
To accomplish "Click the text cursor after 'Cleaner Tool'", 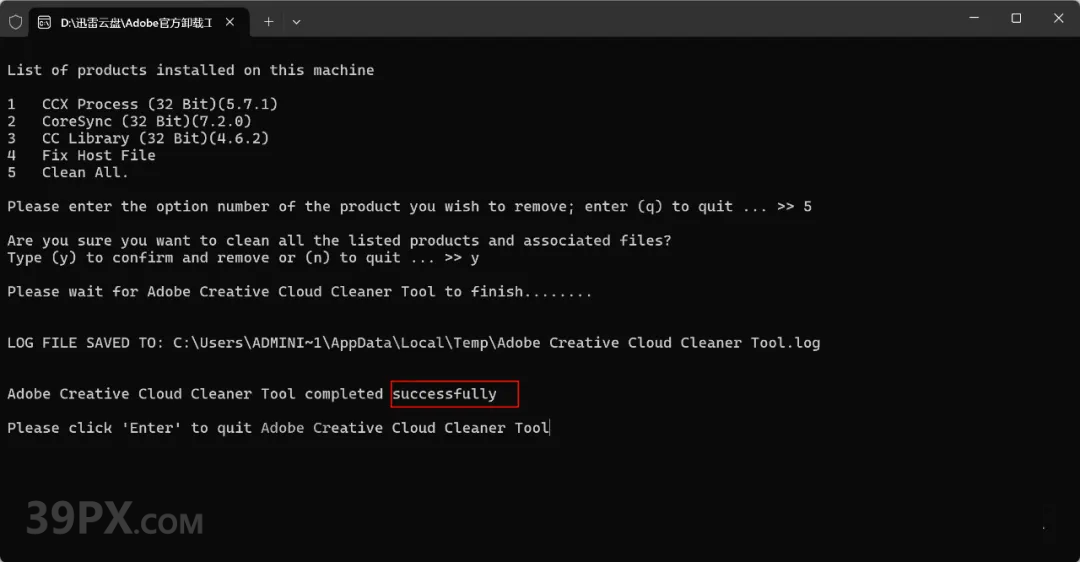I will [550, 428].
